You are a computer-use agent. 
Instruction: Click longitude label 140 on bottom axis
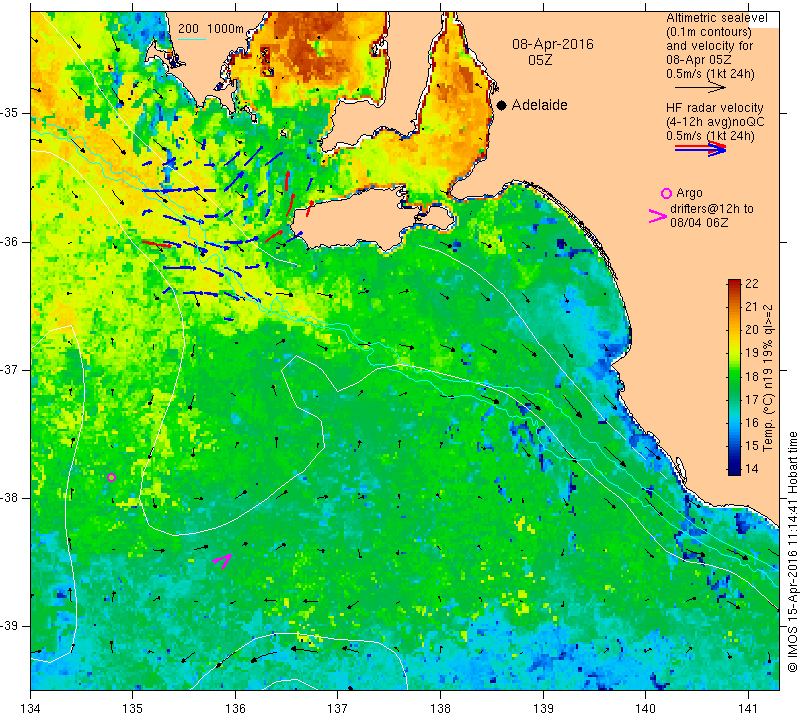point(645,709)
